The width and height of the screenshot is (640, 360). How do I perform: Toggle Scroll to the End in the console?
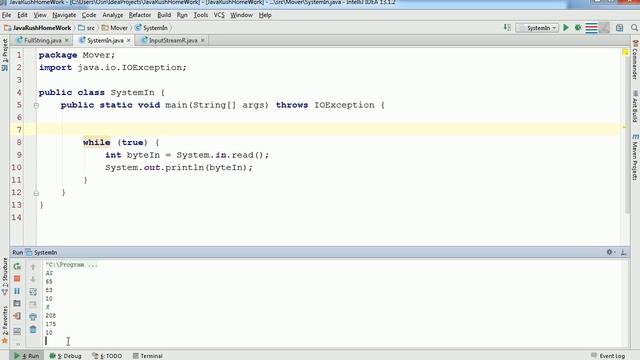point(33,304)
